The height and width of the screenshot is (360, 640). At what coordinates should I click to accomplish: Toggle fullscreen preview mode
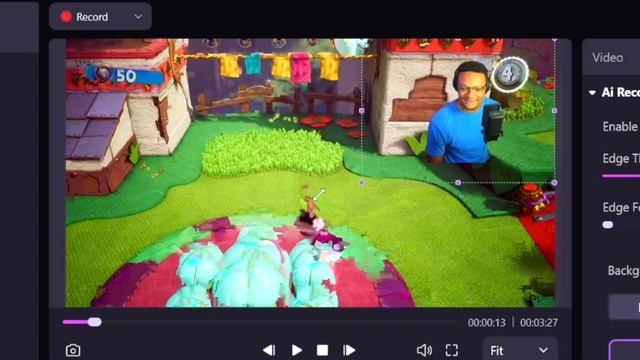pos(451,350)
